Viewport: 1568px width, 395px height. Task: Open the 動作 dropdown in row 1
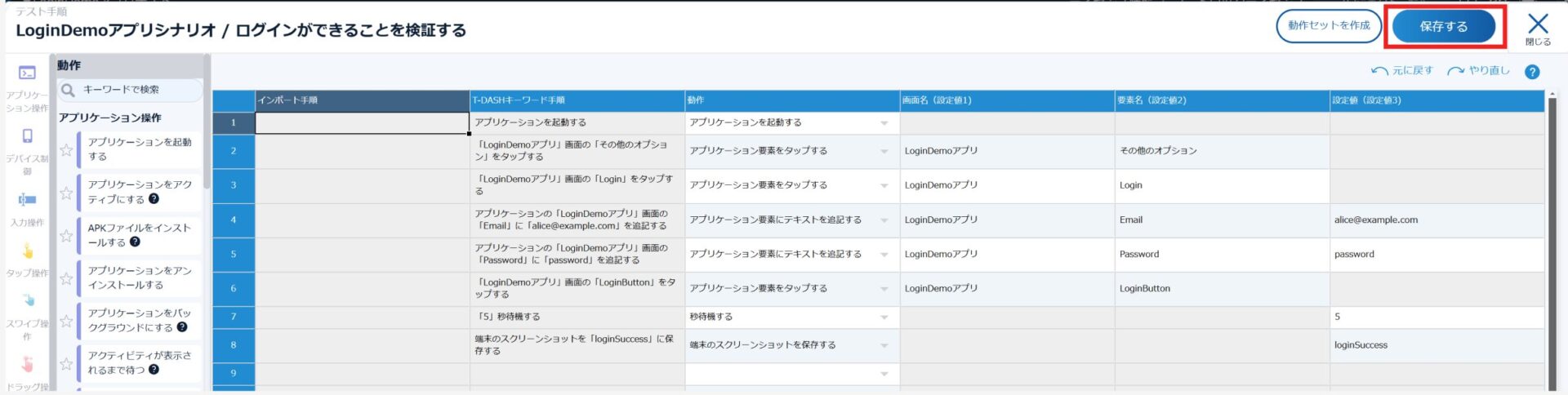click(x=884, y=123)
